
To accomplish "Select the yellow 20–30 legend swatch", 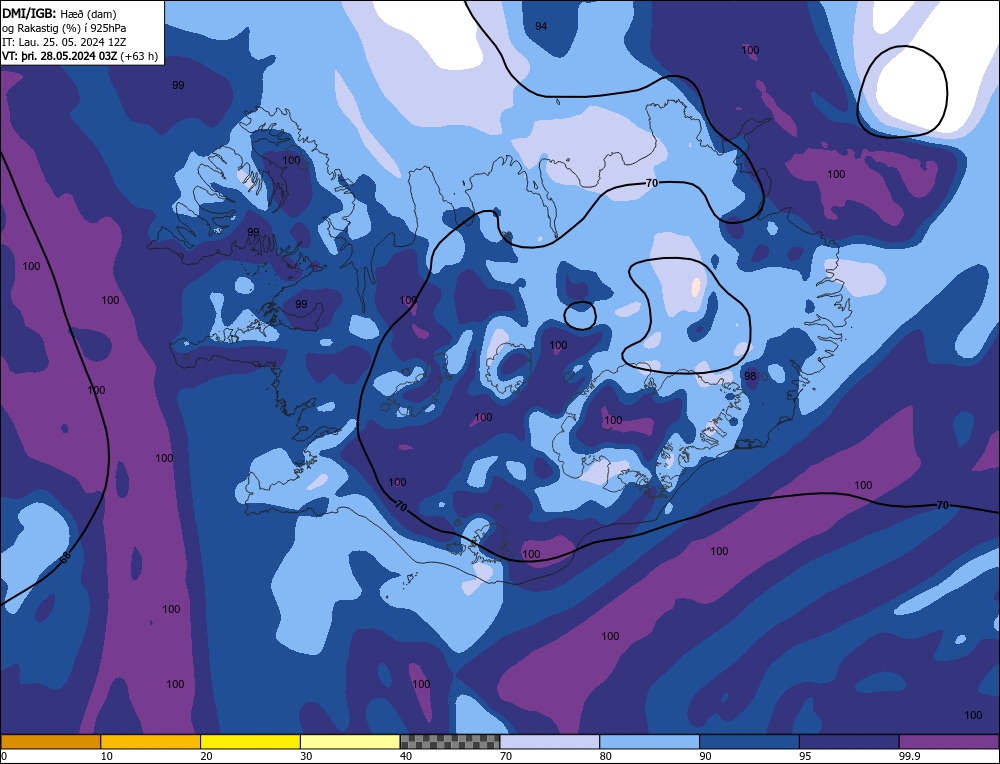I will tap(250, 742).
